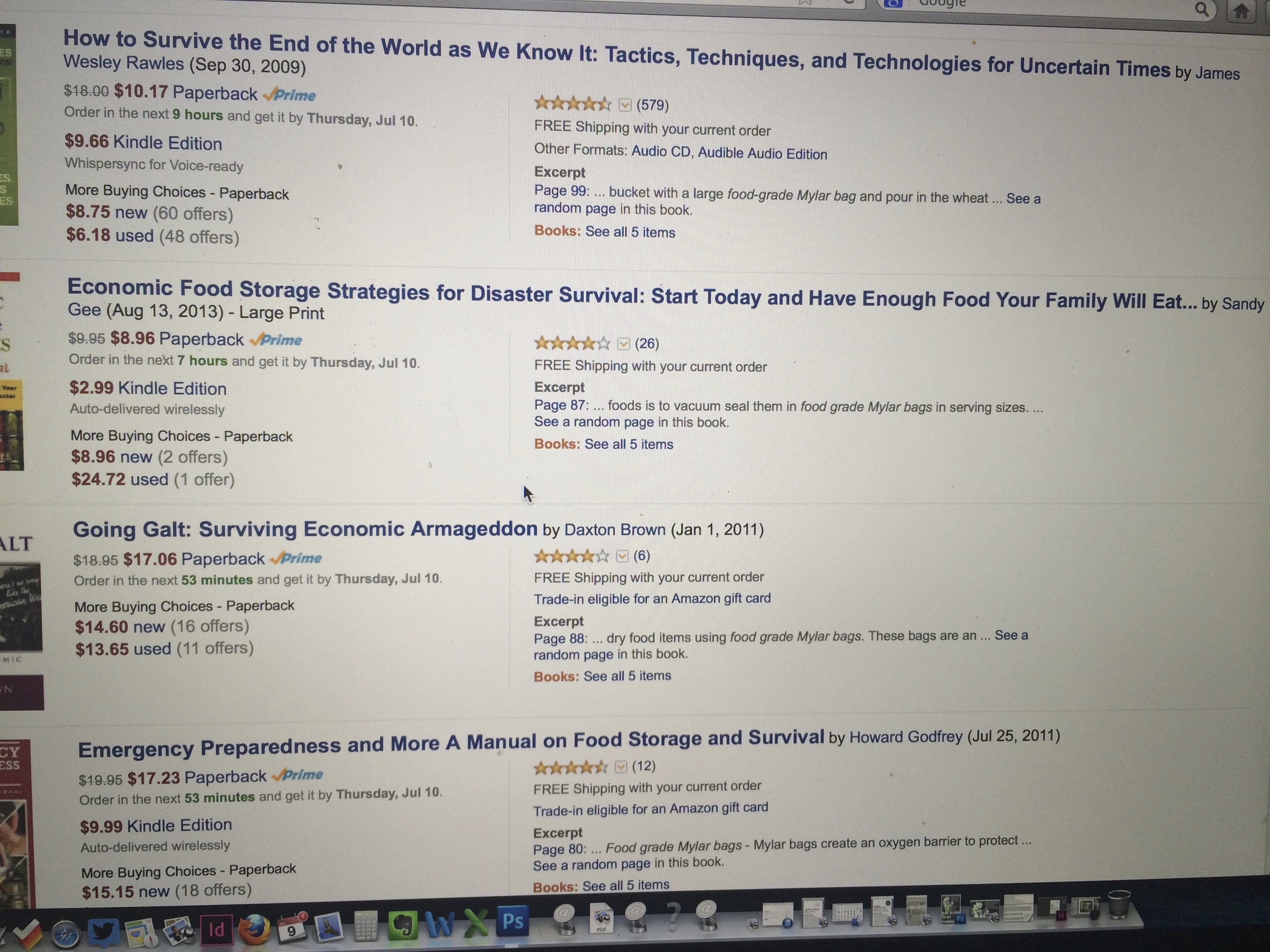Expand rating dropdown beside (6) reviews
This screenshot has width=1270, height=952.
pos(622,556)
